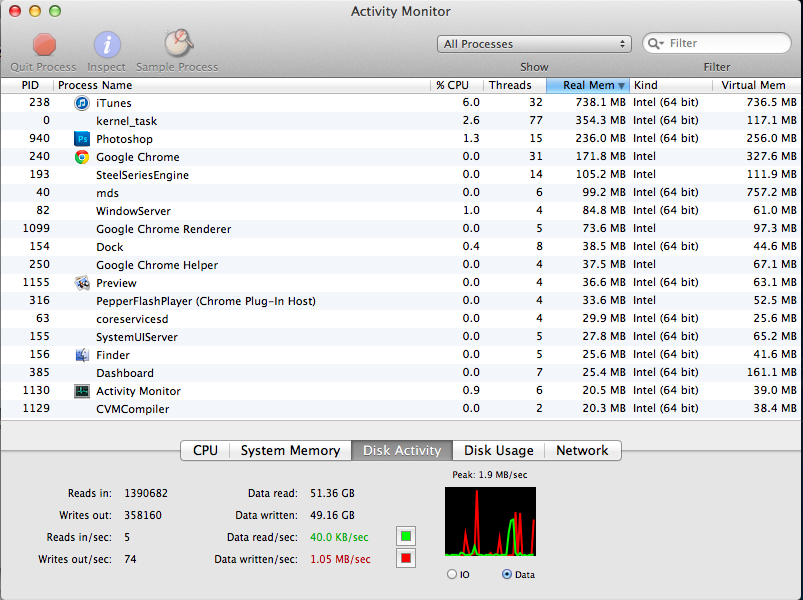
Task: Sort by the PID column header
Action: point(30,85)
